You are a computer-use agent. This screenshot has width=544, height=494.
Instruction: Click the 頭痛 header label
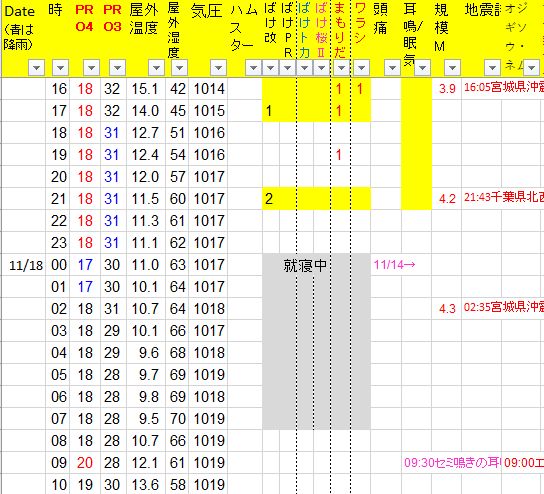[x=380, y=19]
